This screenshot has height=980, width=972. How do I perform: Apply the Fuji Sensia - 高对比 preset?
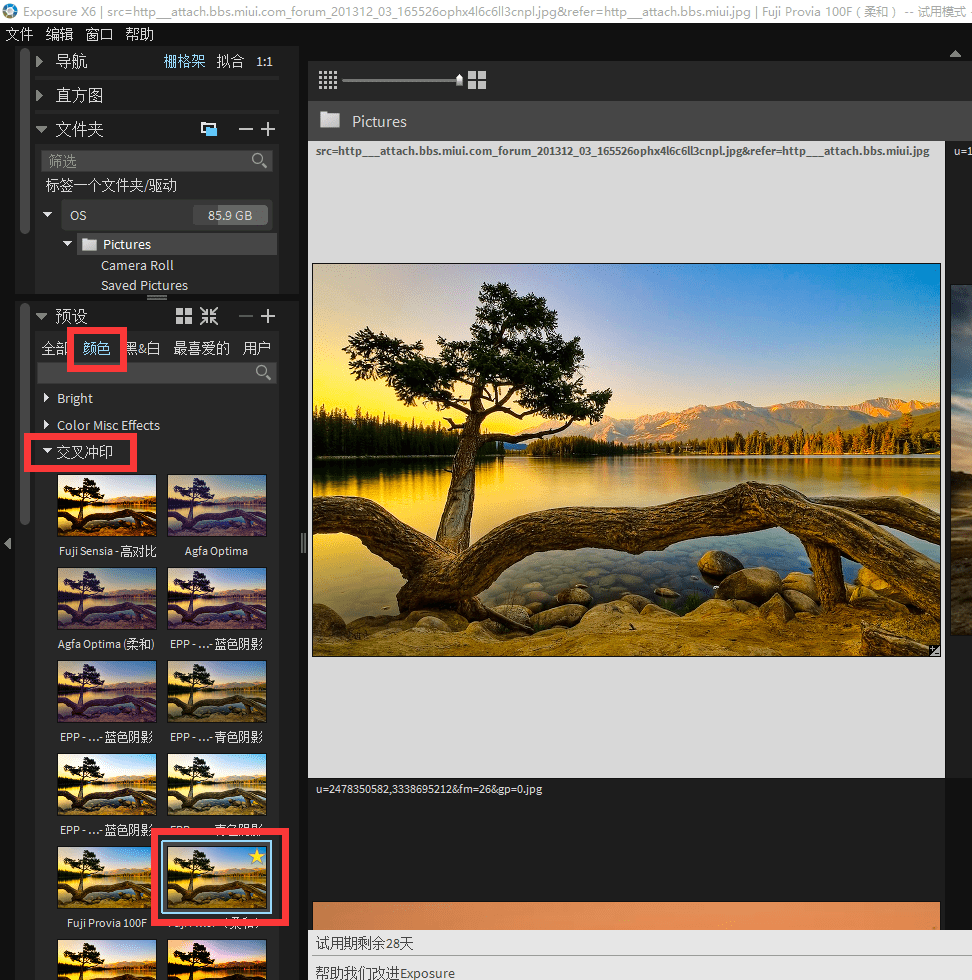click(x=107, y=506)
